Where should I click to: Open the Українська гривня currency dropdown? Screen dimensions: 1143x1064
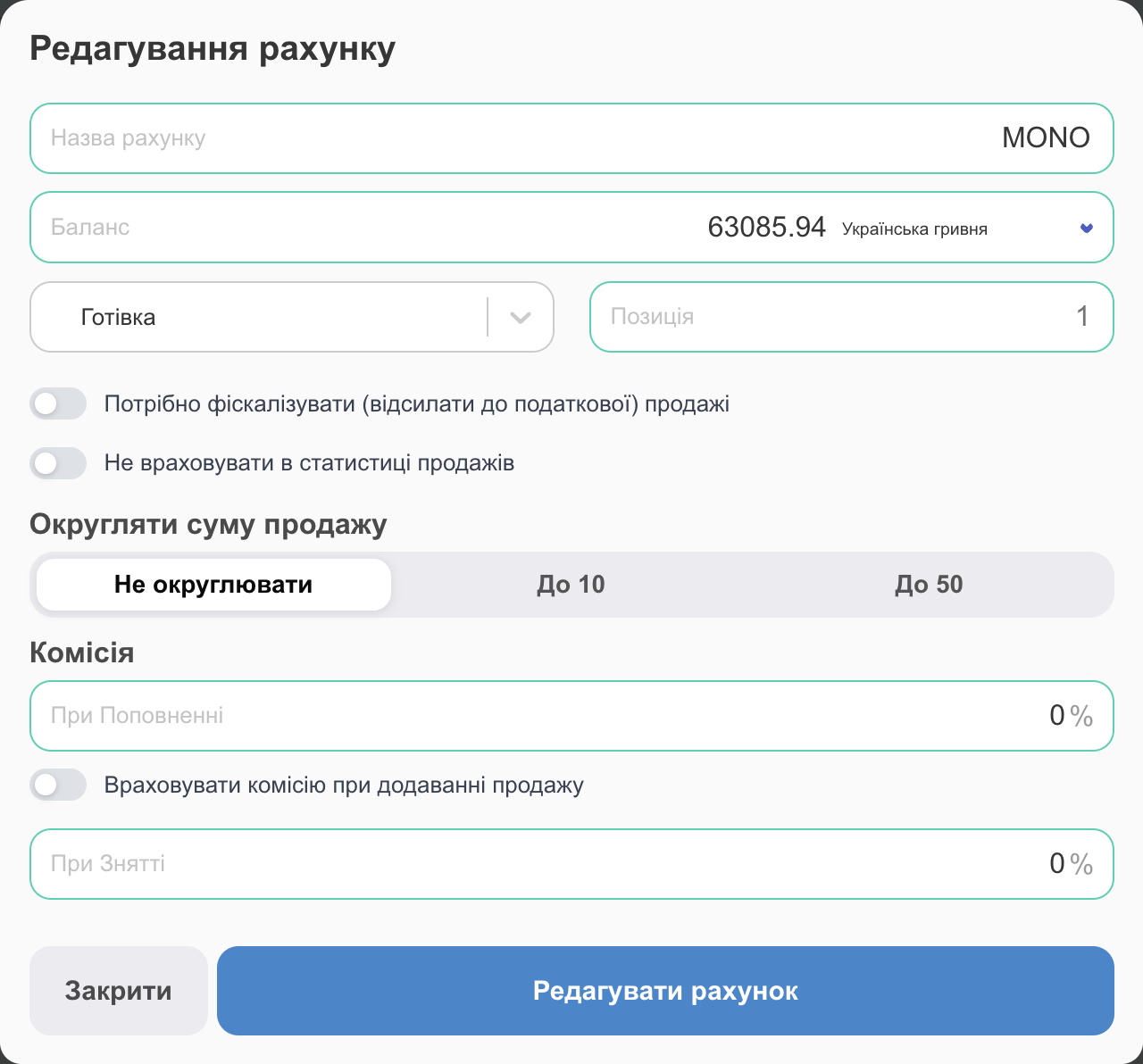tap(968, 229)
